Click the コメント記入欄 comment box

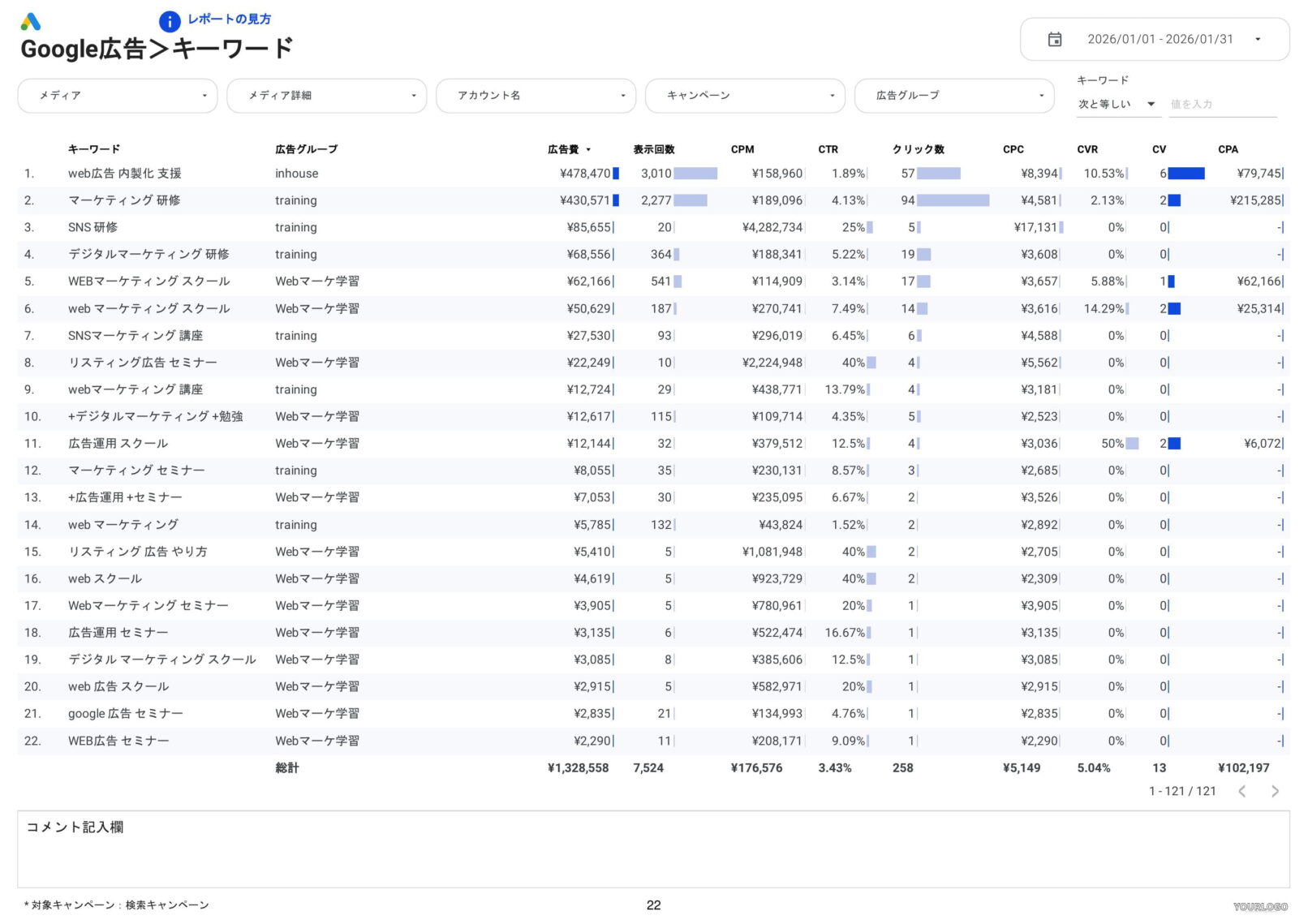click(653, 849)
